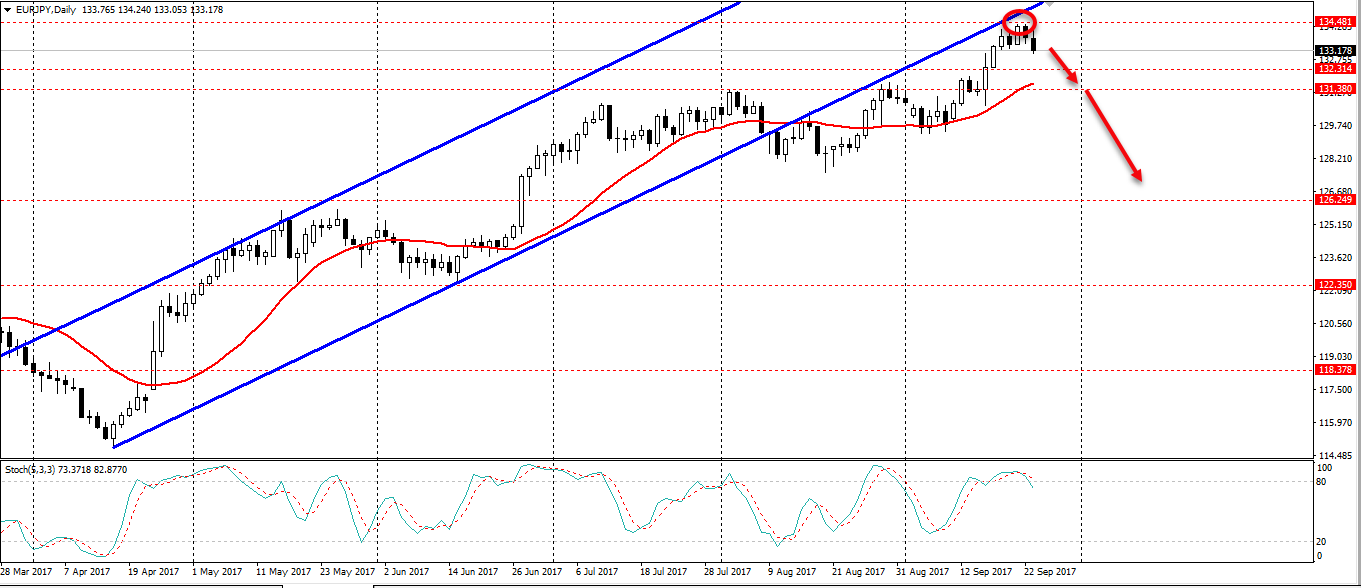Image resolution: width=1361 pixels, height=588 pixels.
Task: Click the 26 Jun 2017 date label
Action: (538, 572)
